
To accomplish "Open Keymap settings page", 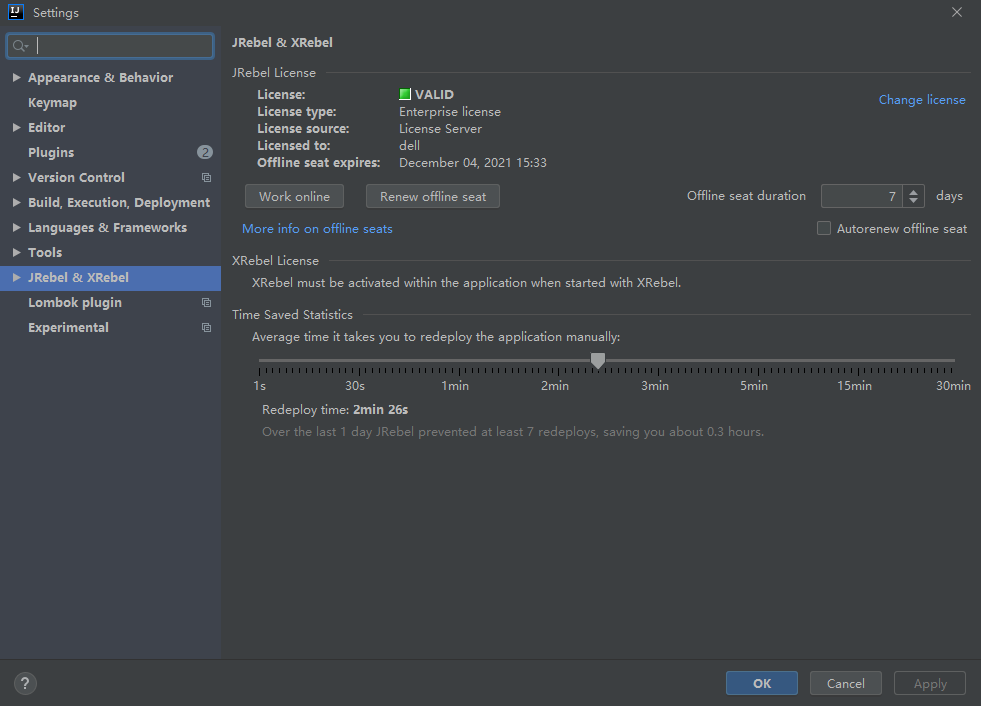I will click(x=53, y=103).
